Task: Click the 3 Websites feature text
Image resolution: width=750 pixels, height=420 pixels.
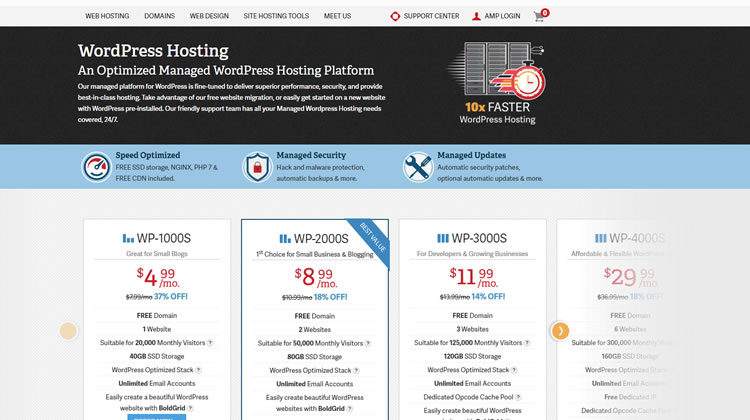Action: (472, 329)
